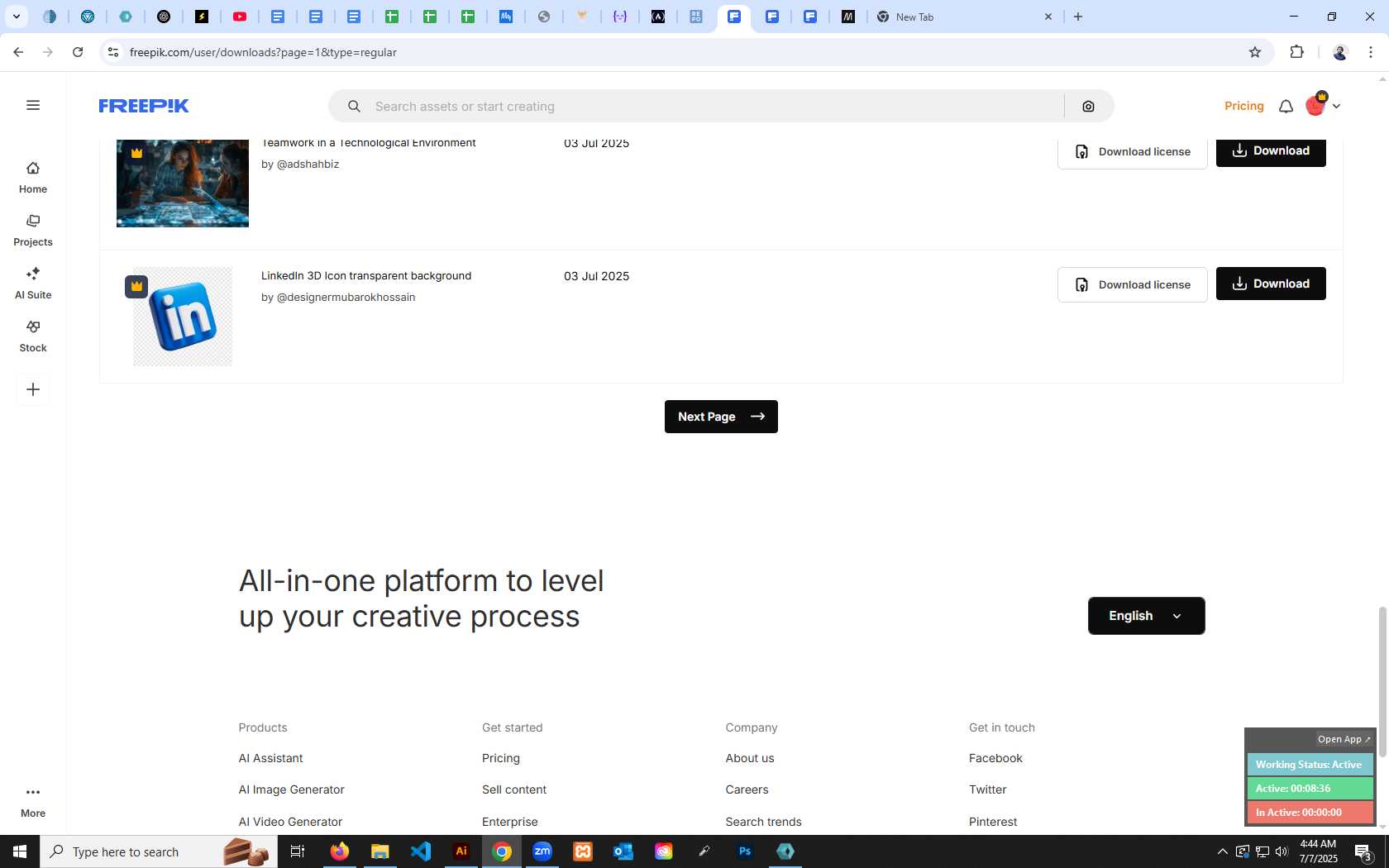Open Sell content footer link
Image resolution: width=1389 pixels, height=868 pixels.
[x=514, y=789]
